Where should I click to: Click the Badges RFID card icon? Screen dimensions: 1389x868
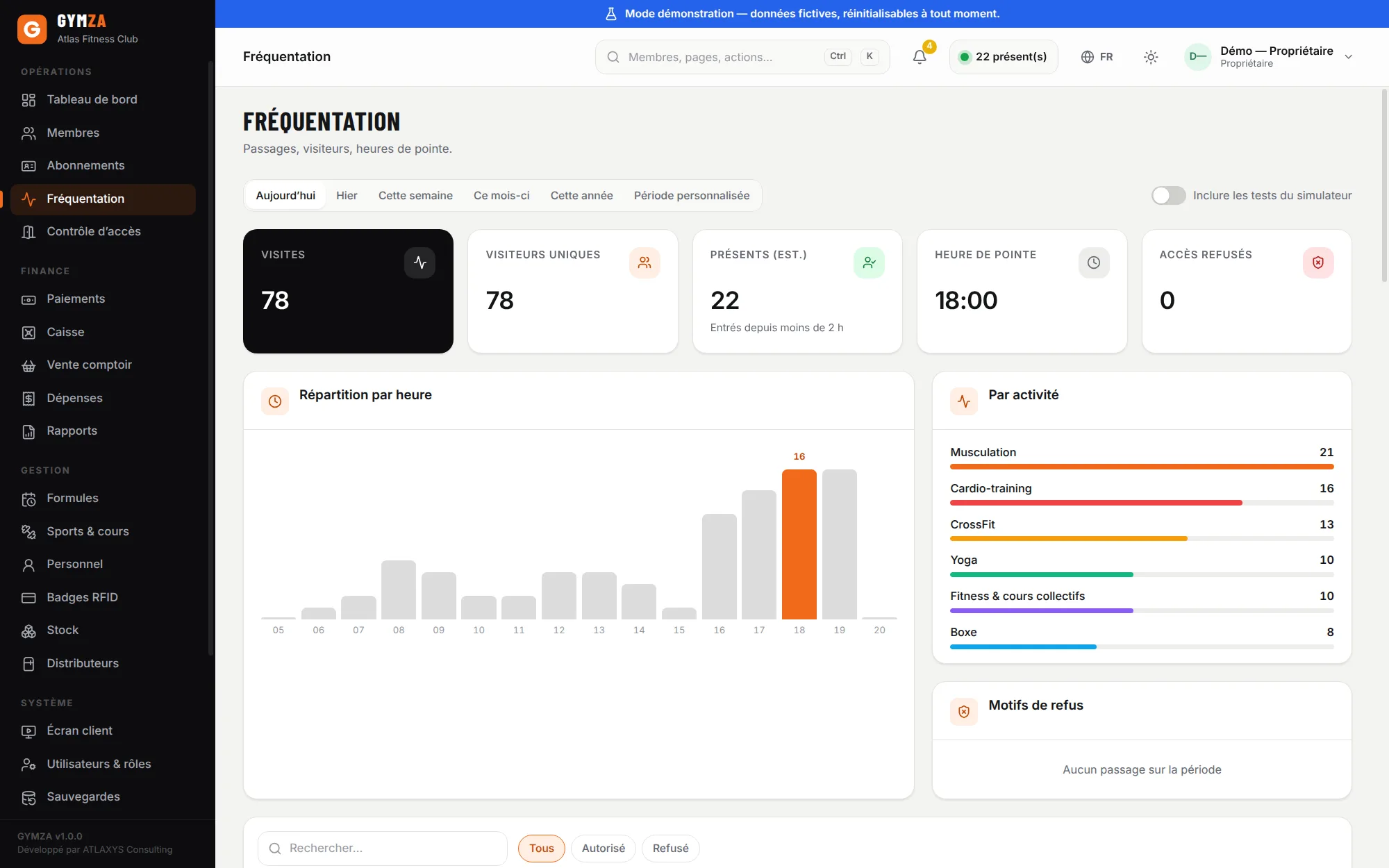28,598
